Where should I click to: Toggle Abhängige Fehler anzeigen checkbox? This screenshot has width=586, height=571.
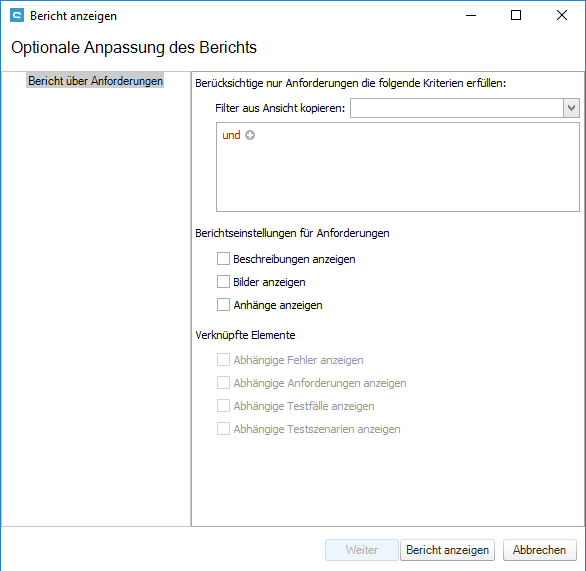click(x=223, y=360)
